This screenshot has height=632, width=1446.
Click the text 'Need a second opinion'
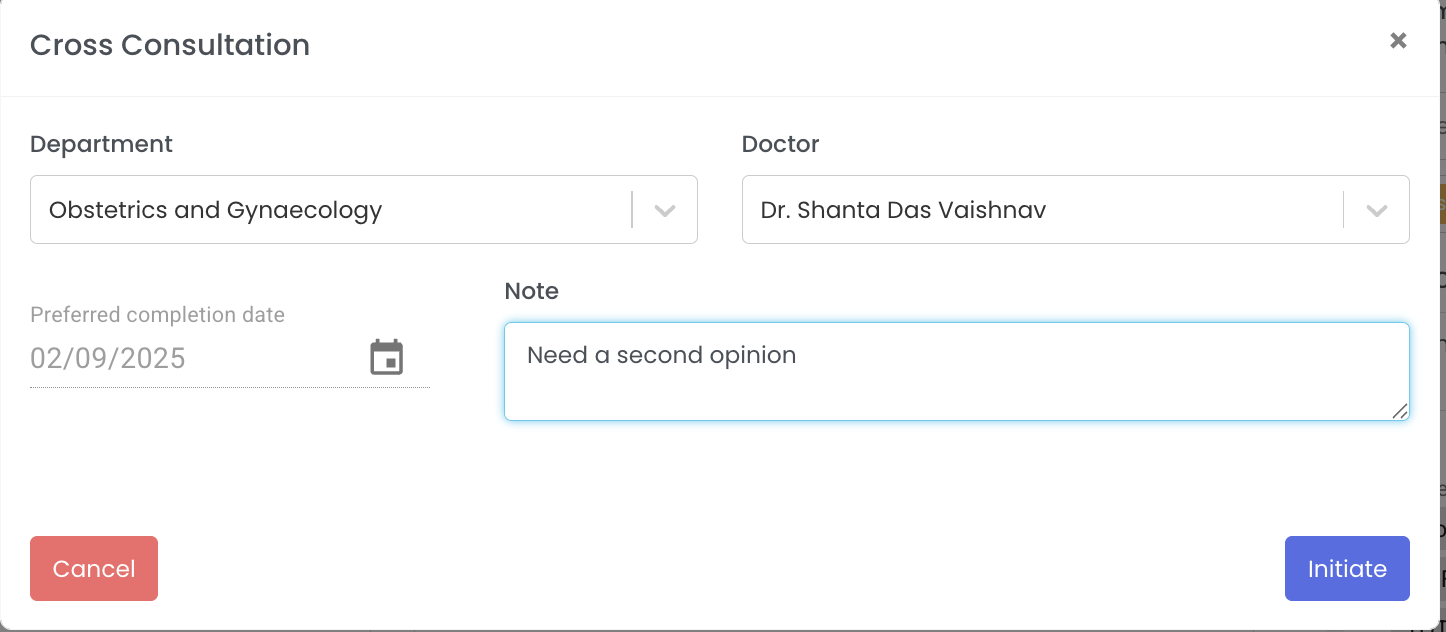click(x=661, y=355)
